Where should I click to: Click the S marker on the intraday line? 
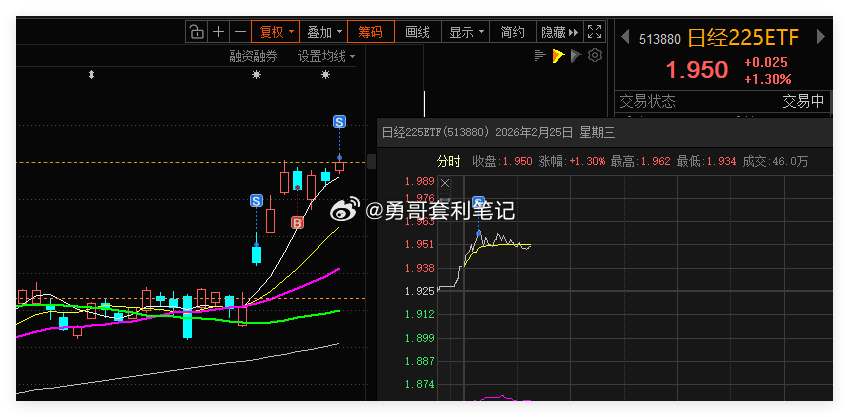coord(479,203)
